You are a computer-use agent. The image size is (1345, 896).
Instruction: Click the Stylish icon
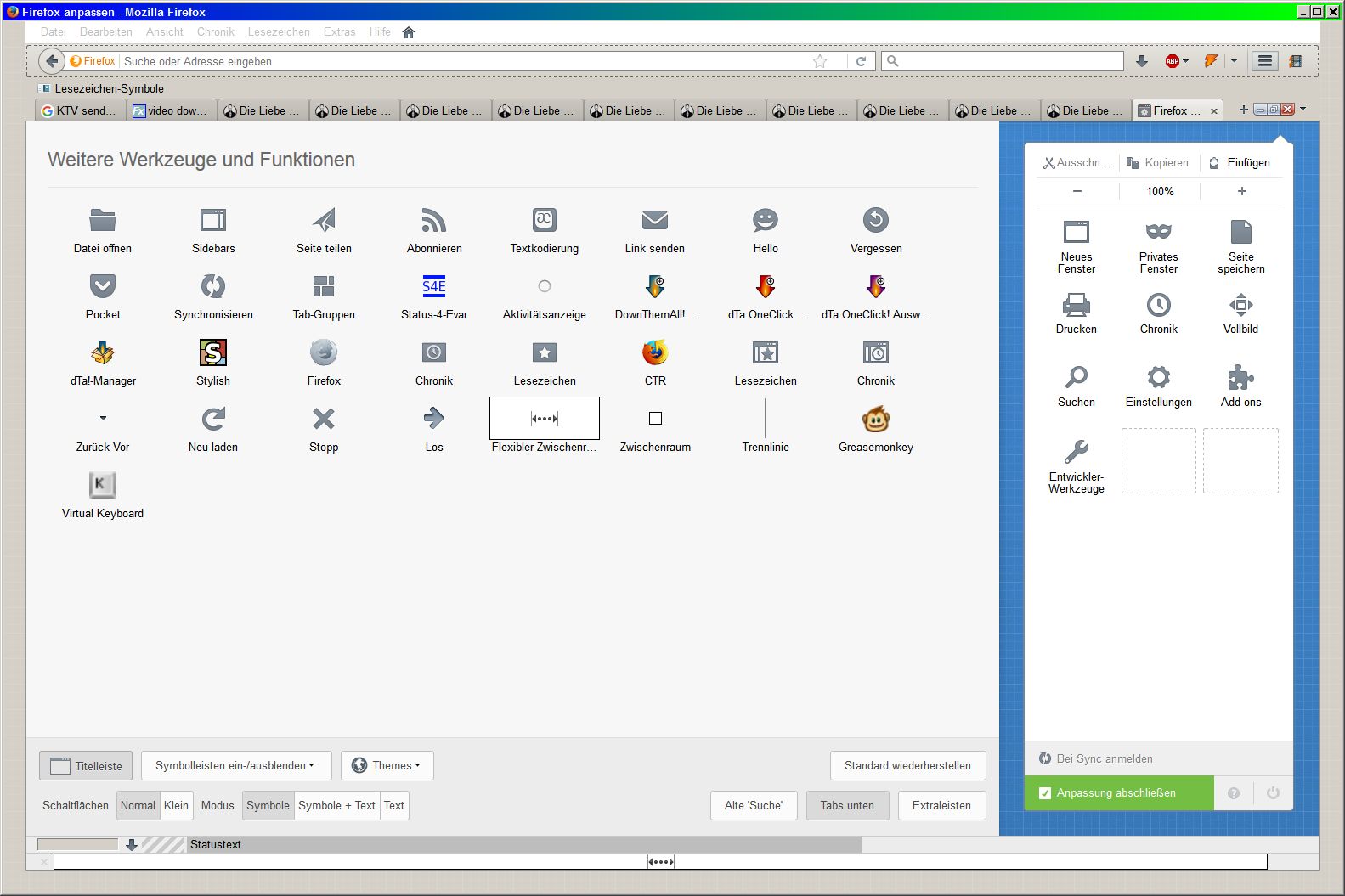(213, 352)
